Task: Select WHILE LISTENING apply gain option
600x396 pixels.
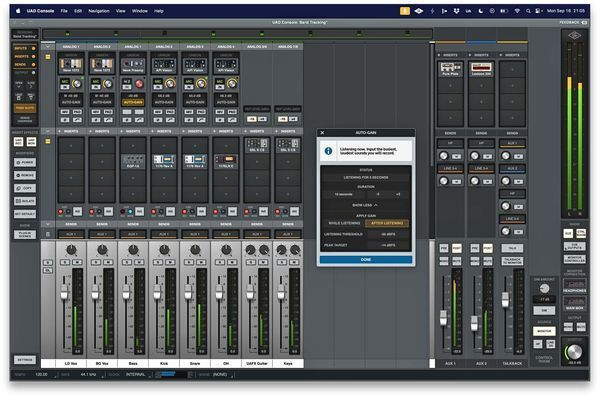Action: [x=344, y=223]
